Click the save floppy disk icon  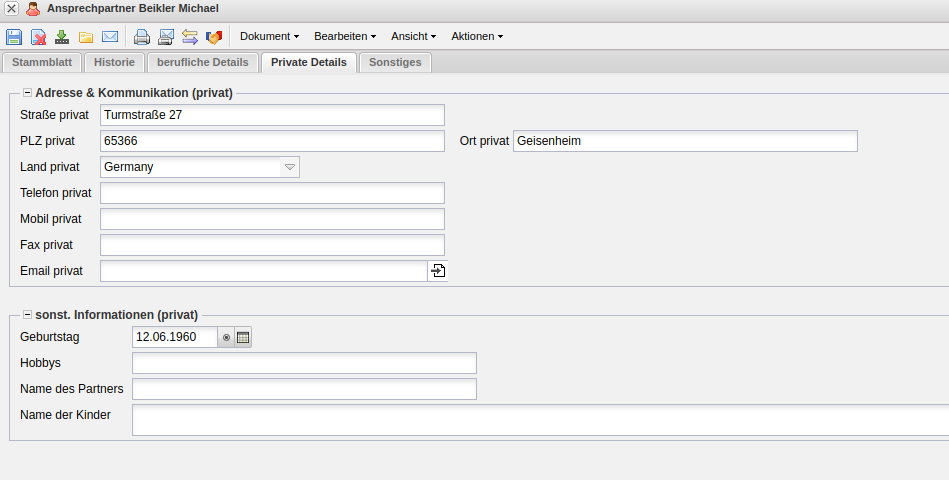coord(14,37)
